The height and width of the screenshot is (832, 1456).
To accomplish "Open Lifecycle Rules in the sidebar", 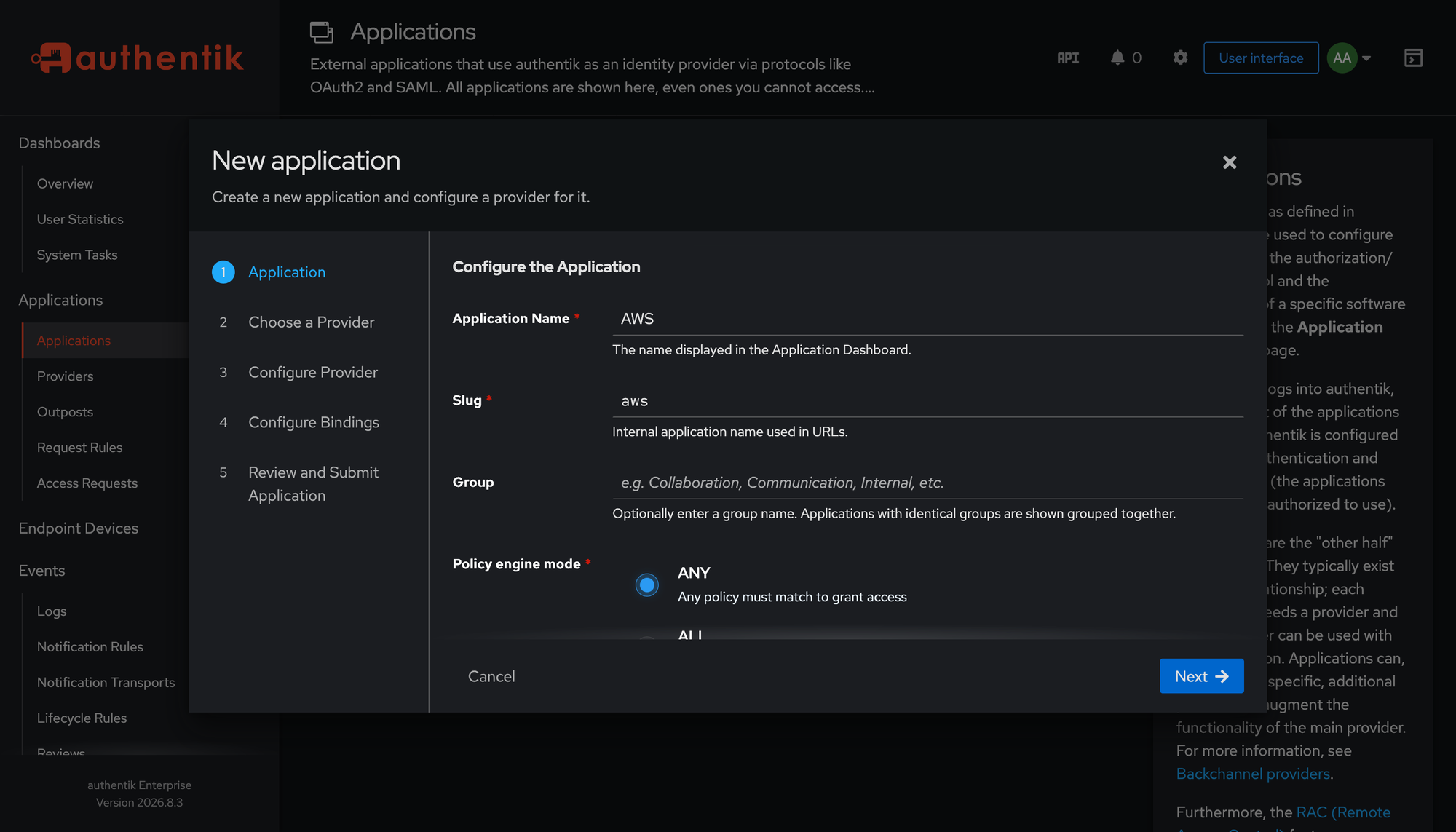I will (82, 718).
